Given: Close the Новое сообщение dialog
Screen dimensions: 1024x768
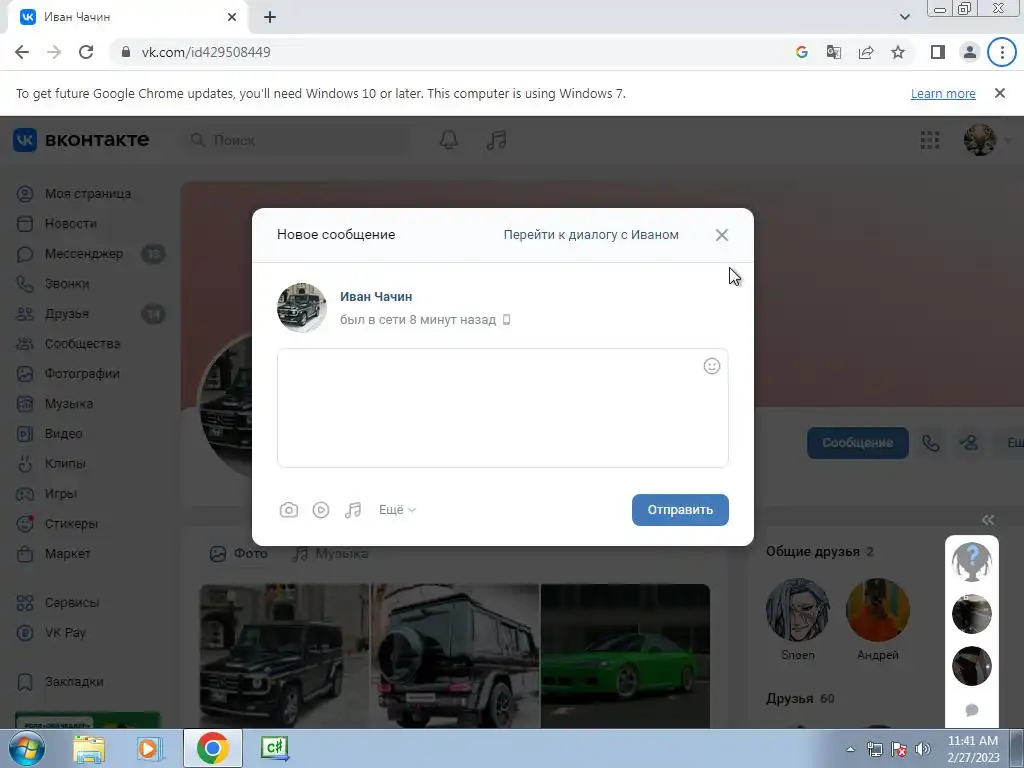Looking at the screenshot, I should click(x=722, y=235).
